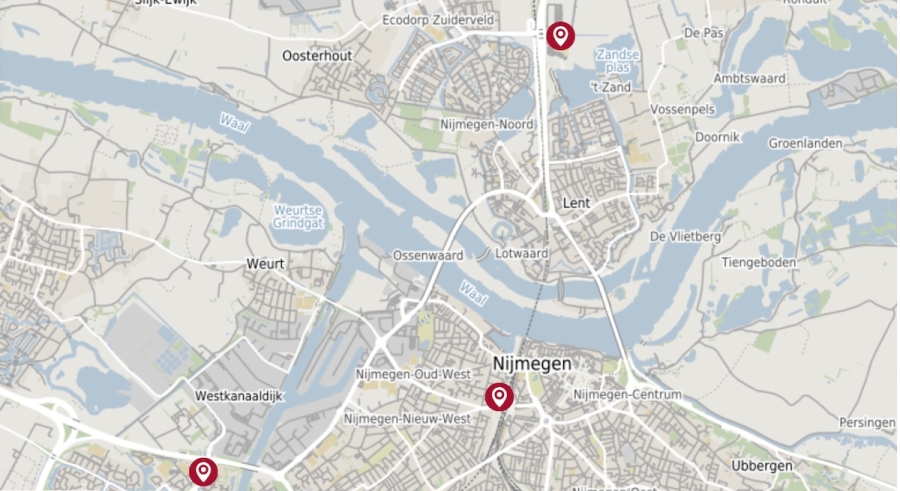Select the Groenlanden area label

805,144
